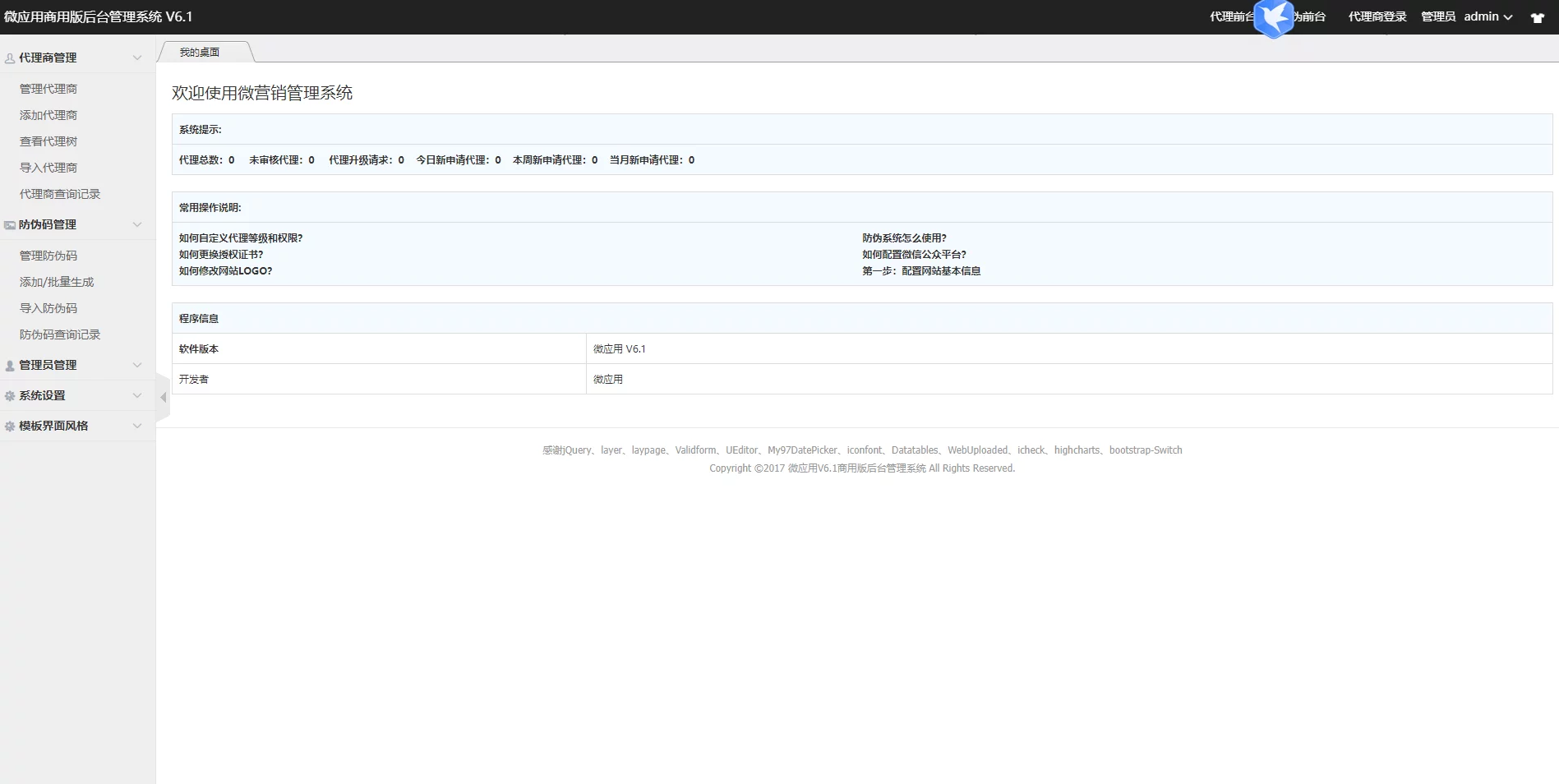
Task: Open help link 如何自定义代理等级和权限?
Action: (241, 238)
